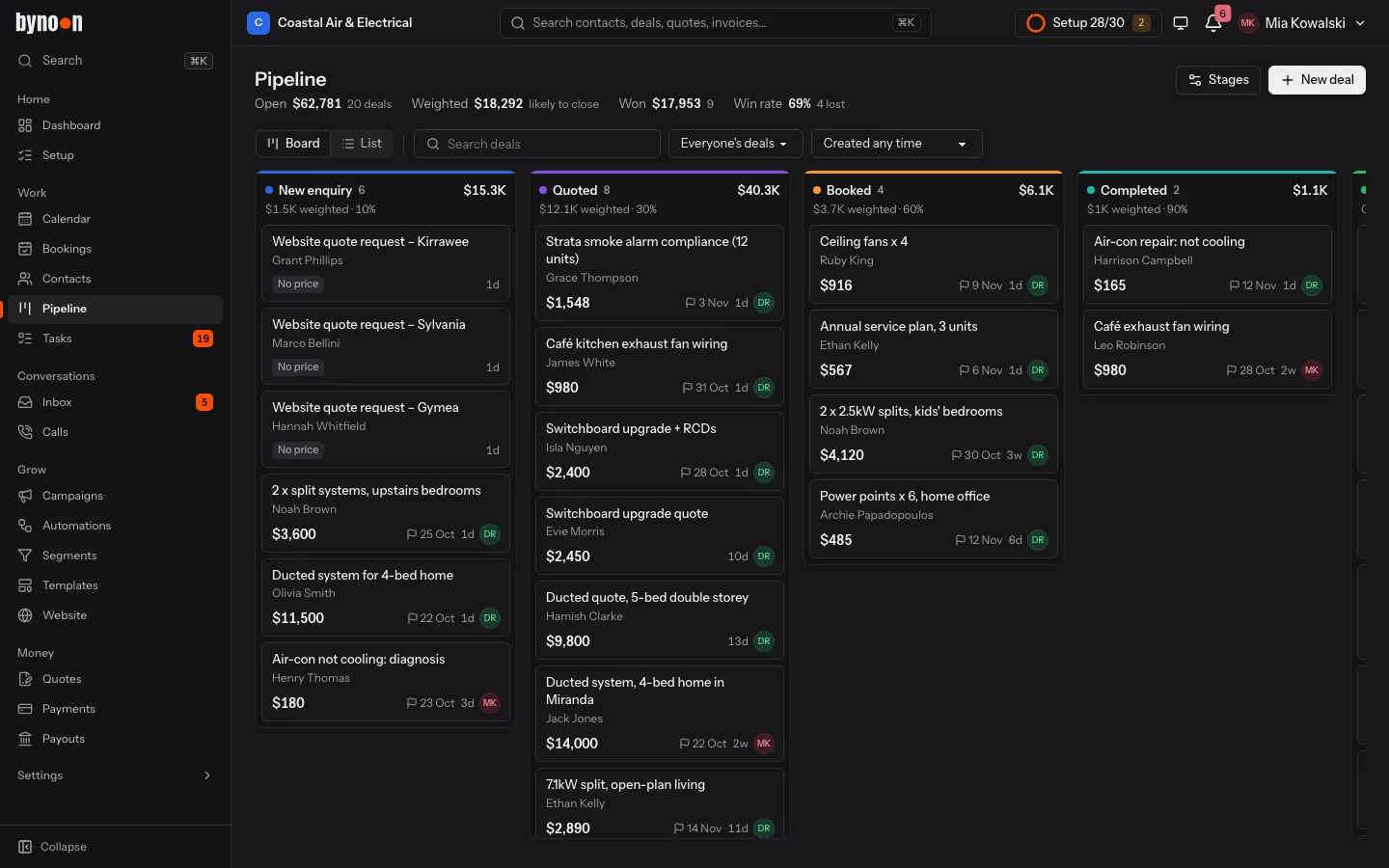The image size is (1389, 868).
Task: Open Calls page
Action: pos(116,432)
